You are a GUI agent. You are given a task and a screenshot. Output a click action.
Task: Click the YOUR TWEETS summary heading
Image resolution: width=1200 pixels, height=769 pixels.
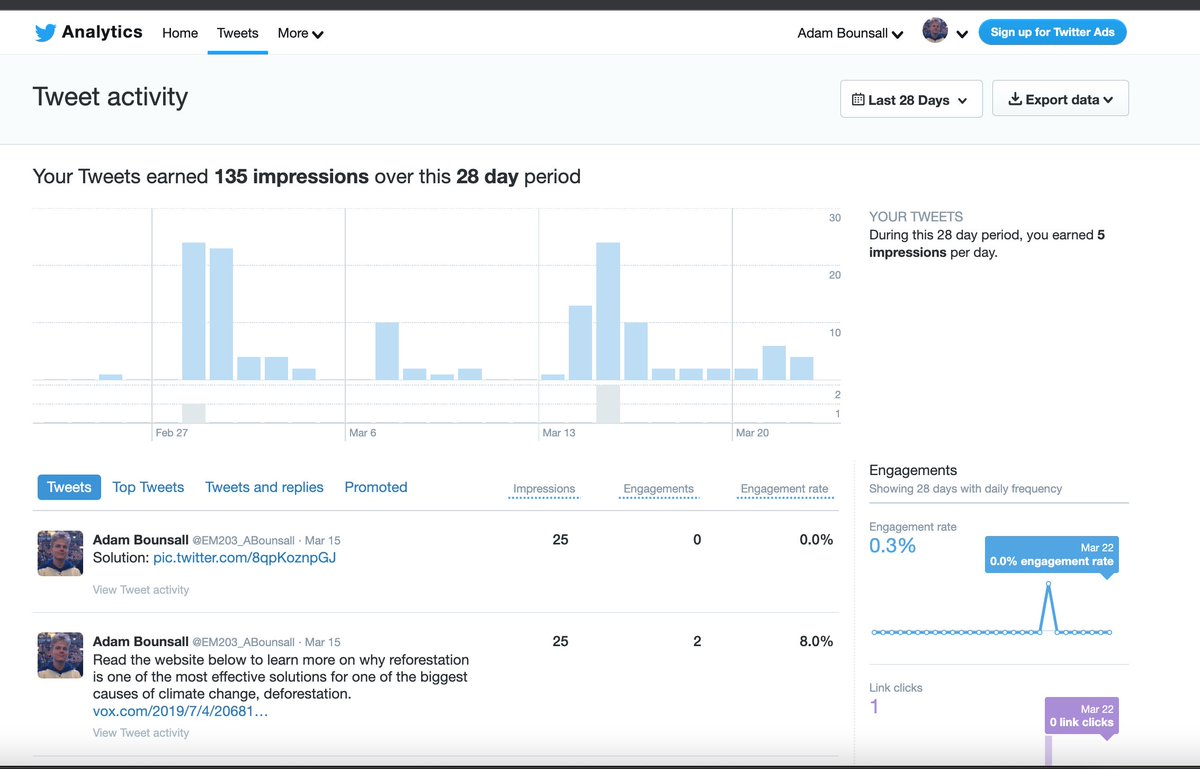point(916,216)
